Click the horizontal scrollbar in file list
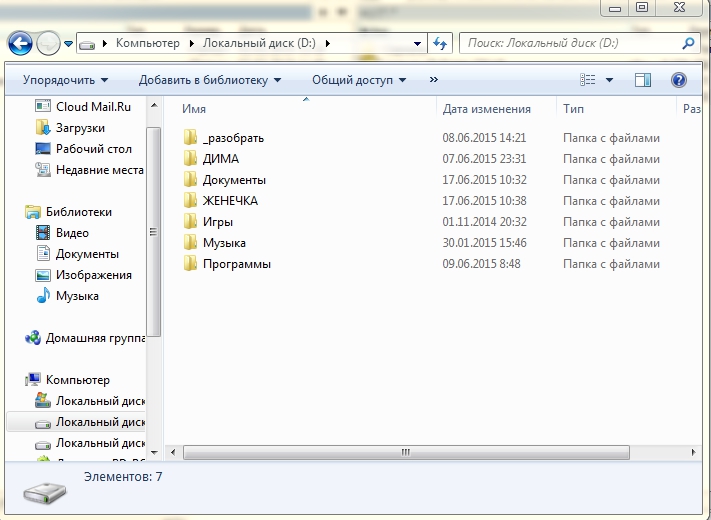 coord(405,452)
